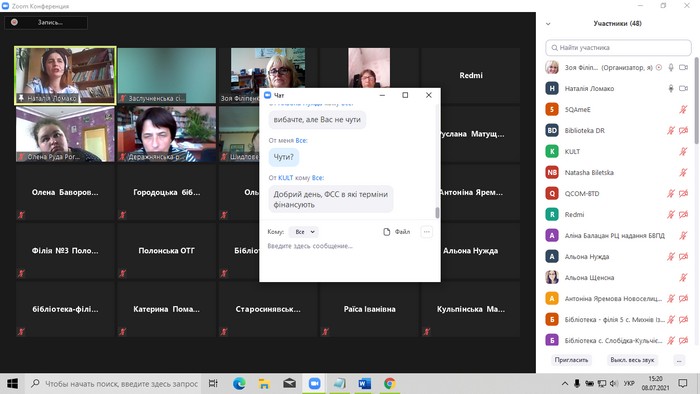Click the Файл attach button in chat

[396, 232]
